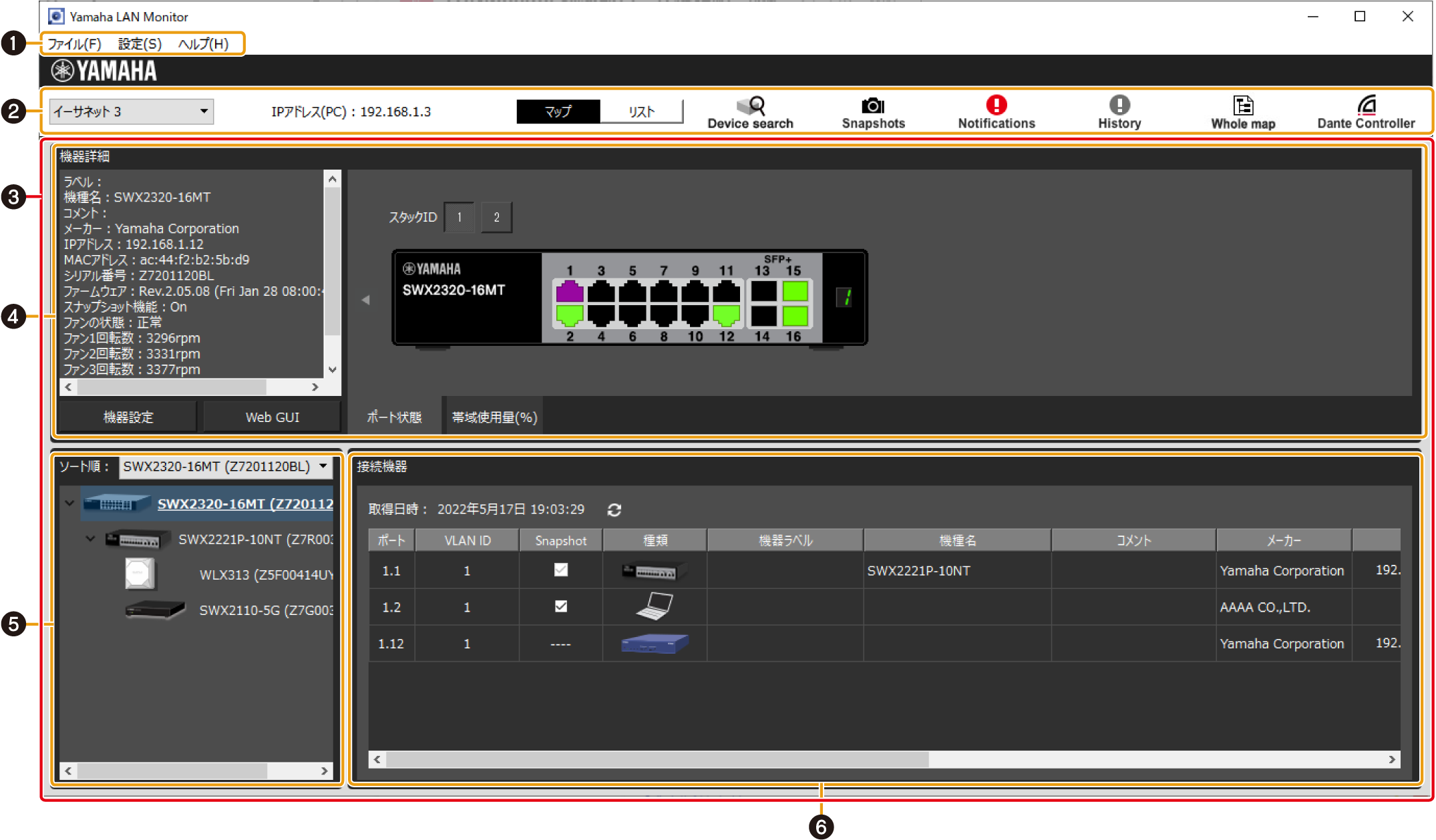Toggle Snapshot checkbox for port 1.2
Screen dimensions: 1436x840
coord(561,606)
